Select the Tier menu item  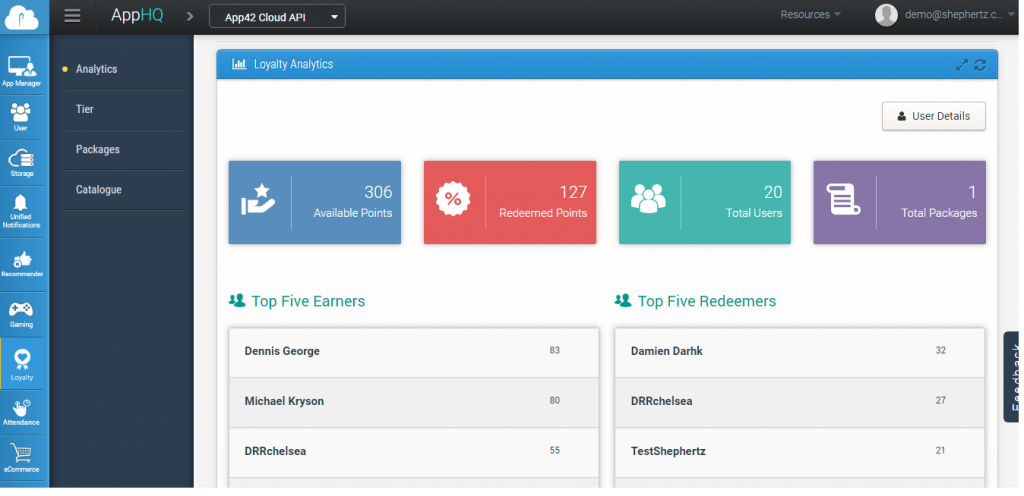point(85,109)
